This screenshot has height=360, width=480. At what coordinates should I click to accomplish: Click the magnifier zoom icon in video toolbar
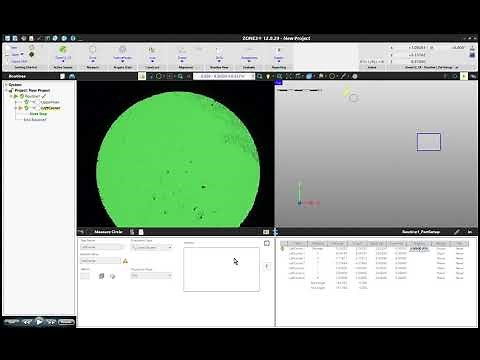click(x=180, y=76)
